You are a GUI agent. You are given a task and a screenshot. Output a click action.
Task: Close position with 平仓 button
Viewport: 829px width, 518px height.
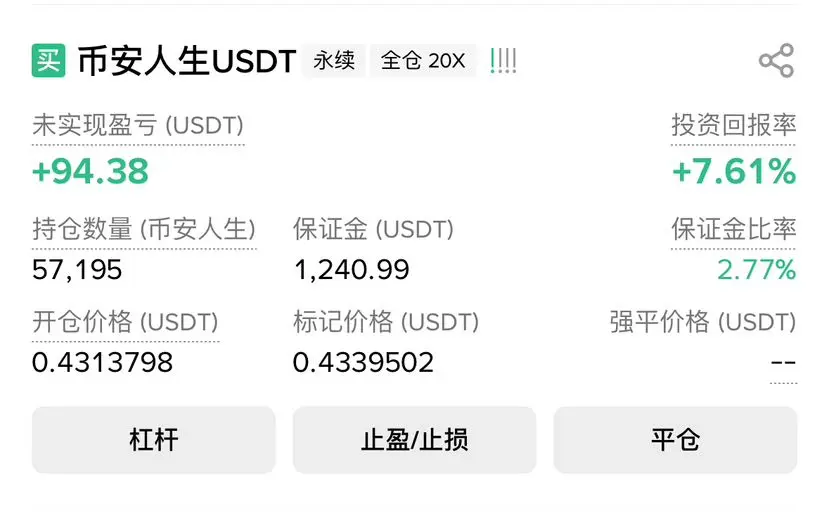click(x=675, y=440)
